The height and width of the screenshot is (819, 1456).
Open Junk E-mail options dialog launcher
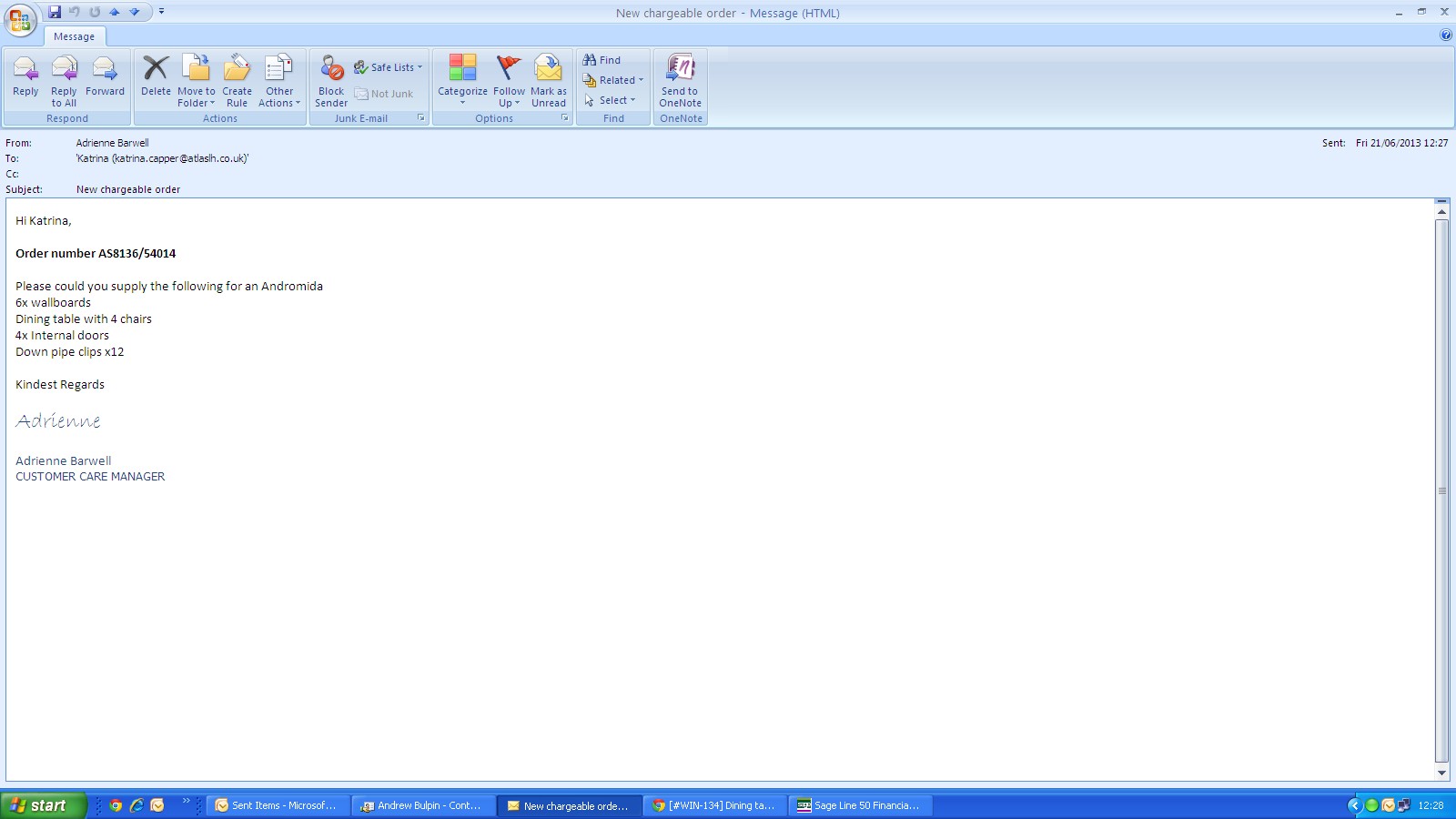[x=421, y=118]
